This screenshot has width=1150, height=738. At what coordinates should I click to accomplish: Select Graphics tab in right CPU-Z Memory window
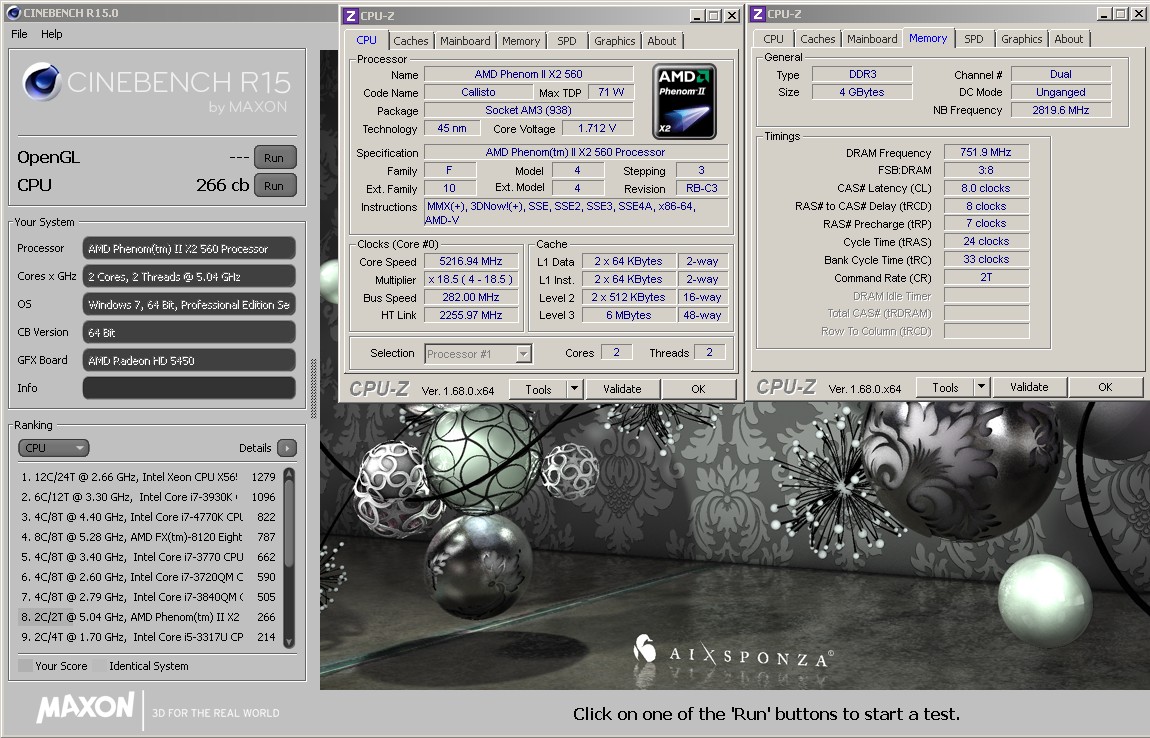pos(1022,39)
